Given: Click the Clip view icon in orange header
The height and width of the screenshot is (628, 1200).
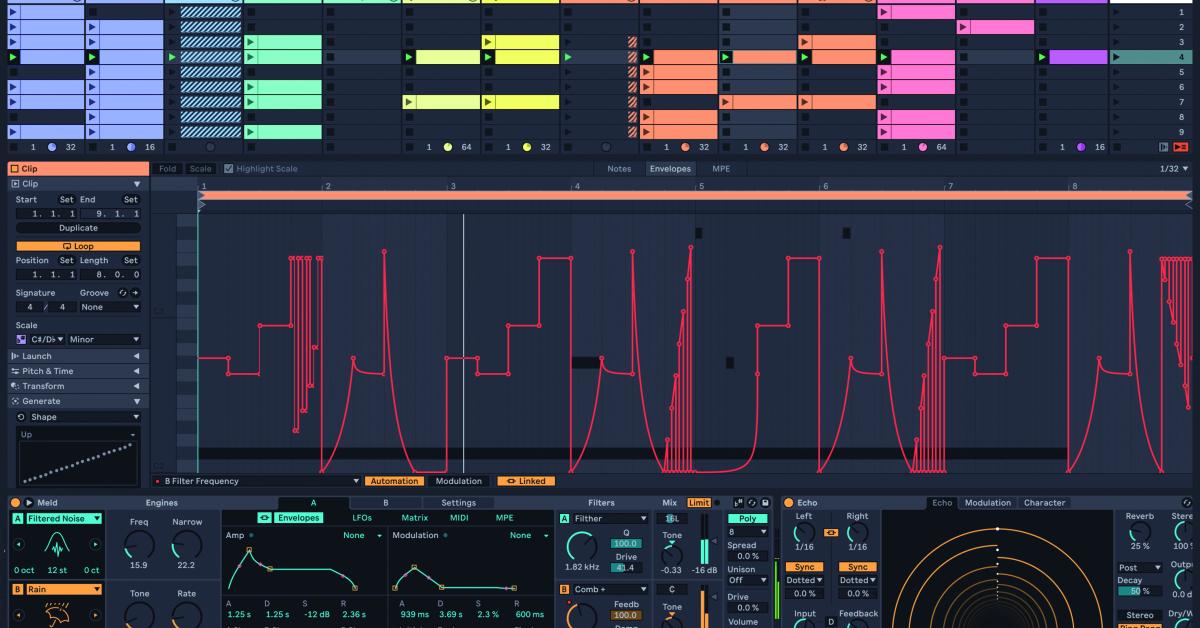Looking at the screenshot, I should [15, 169].
